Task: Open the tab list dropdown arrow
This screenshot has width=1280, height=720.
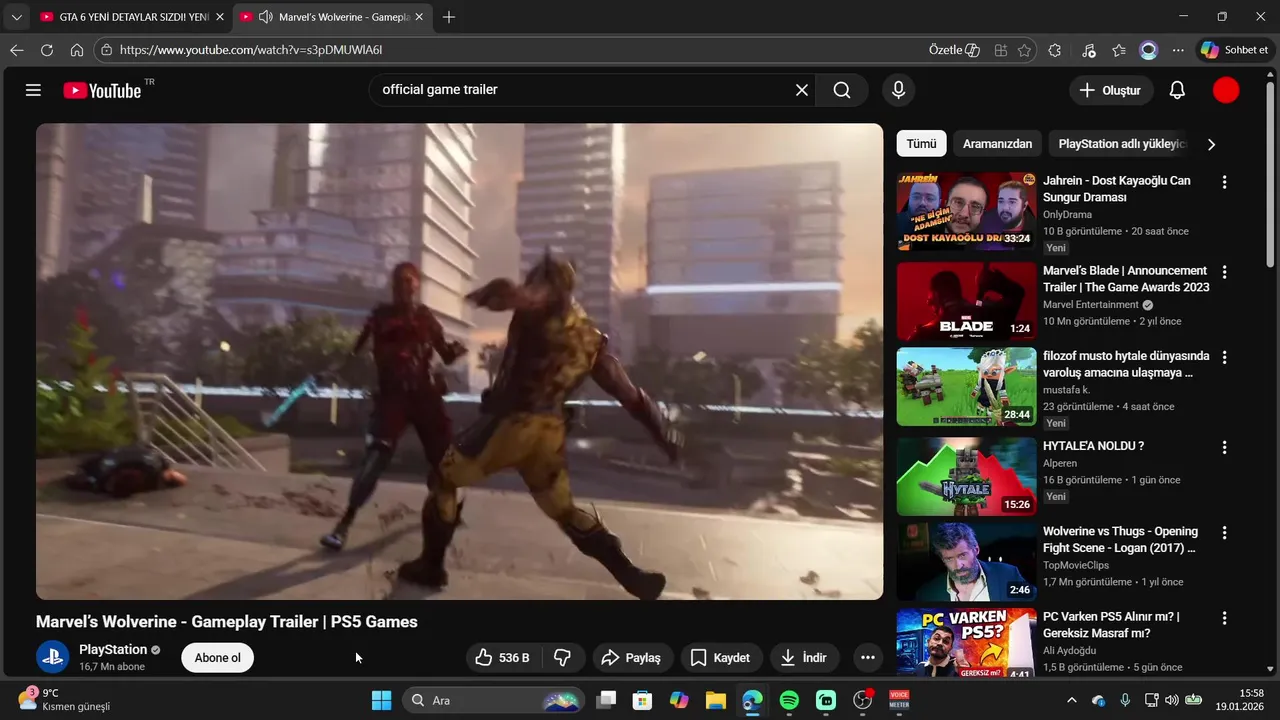Action: click(16, 17)
